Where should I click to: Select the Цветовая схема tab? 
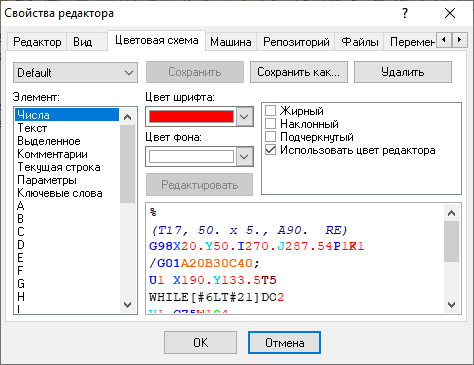(x=157, y=40)
